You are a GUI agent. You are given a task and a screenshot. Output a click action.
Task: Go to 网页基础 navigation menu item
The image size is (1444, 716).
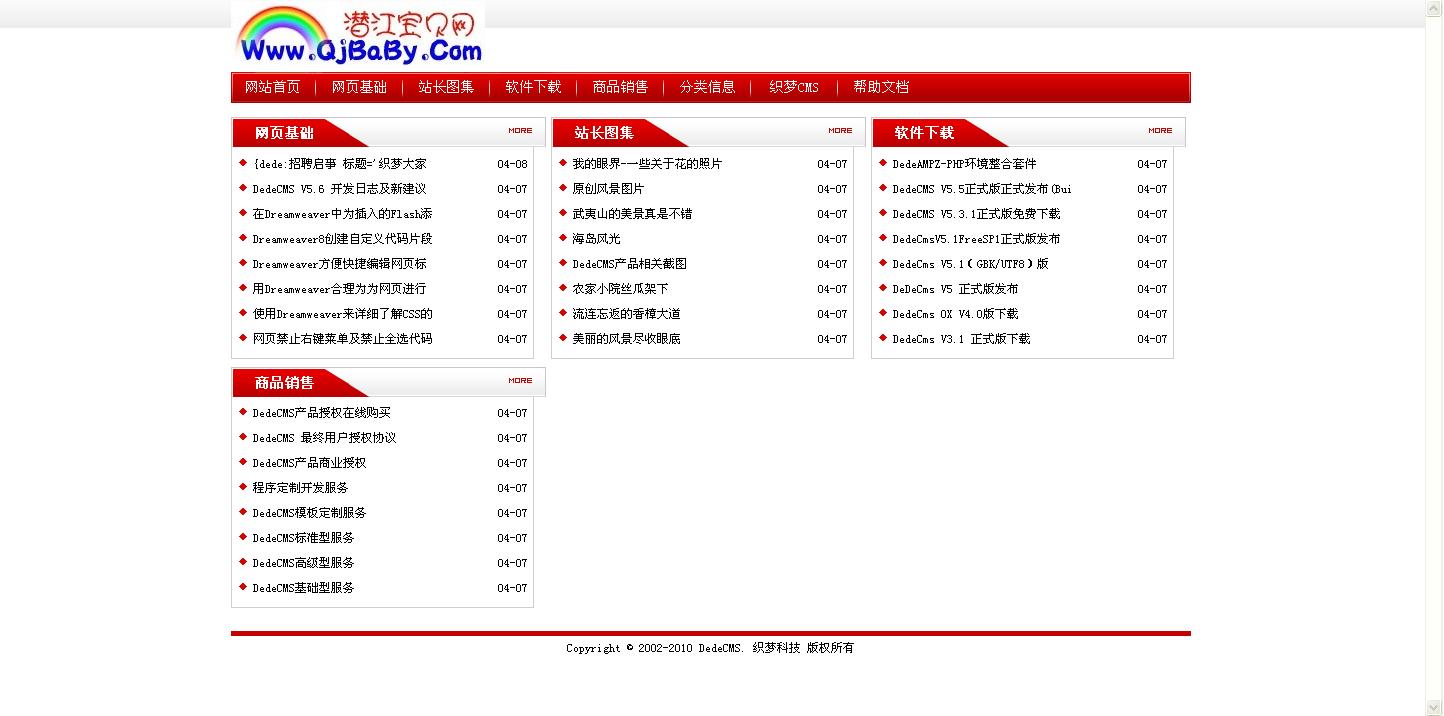pyautogui.click(x=359, y=87)
